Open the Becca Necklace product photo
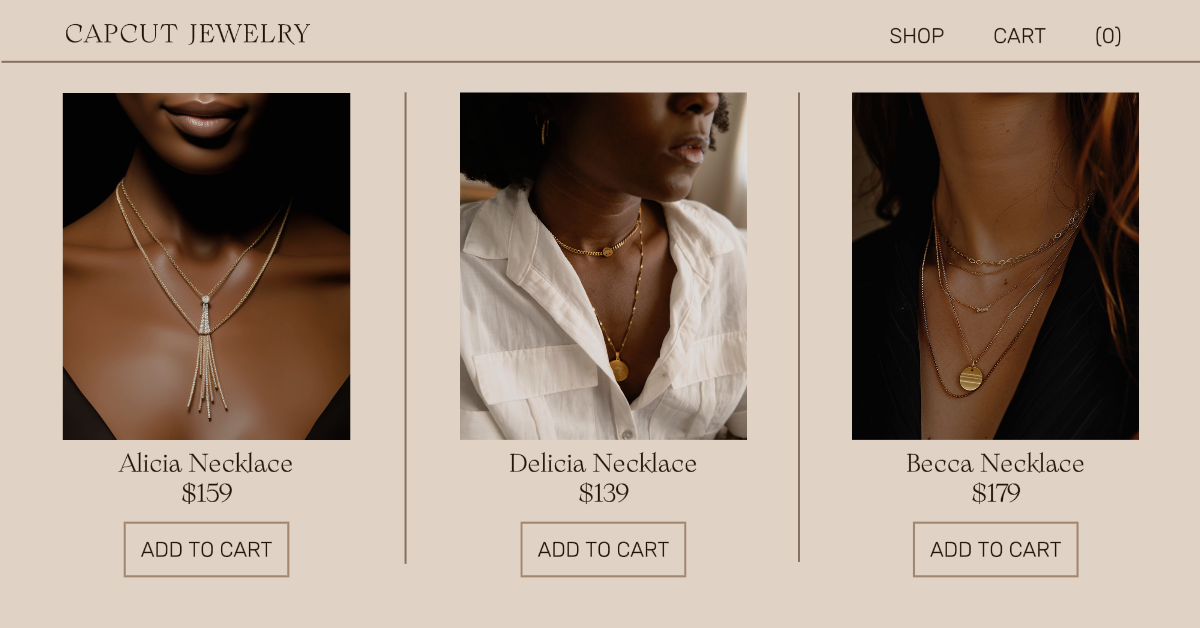 point(995,266)
